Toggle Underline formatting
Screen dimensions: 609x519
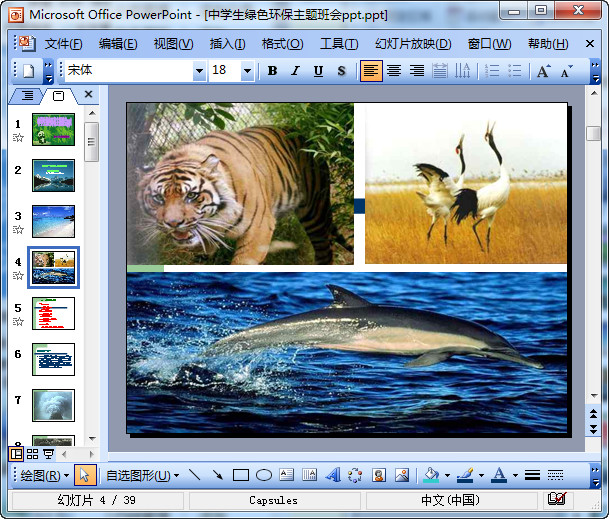click(x=318, y=71)
